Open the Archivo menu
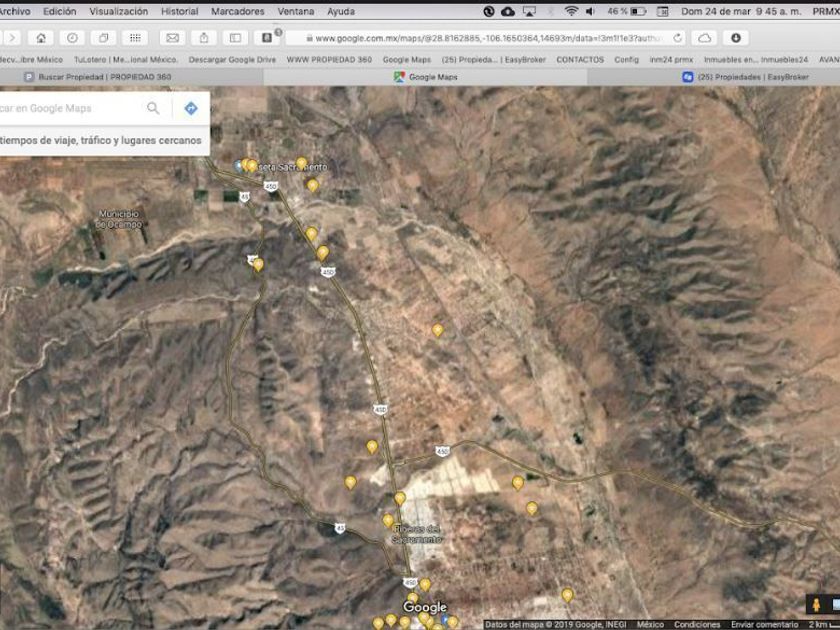Image resolution: width=840 pixels, height=630 pixels. pyautogui.click(x=15, y=11)
